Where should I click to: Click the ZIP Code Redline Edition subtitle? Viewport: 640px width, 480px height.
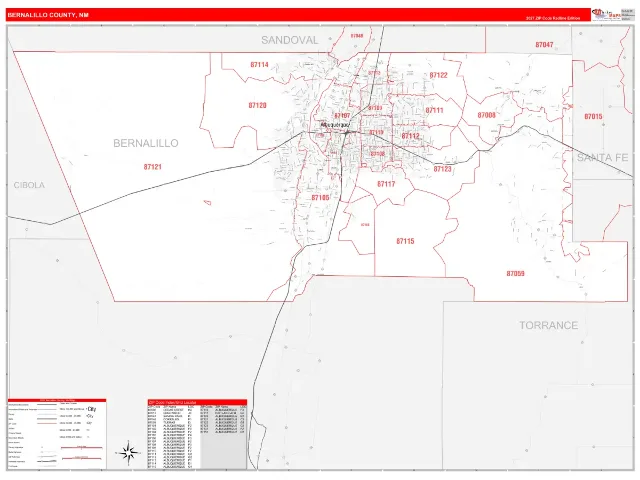coord(553,18)
